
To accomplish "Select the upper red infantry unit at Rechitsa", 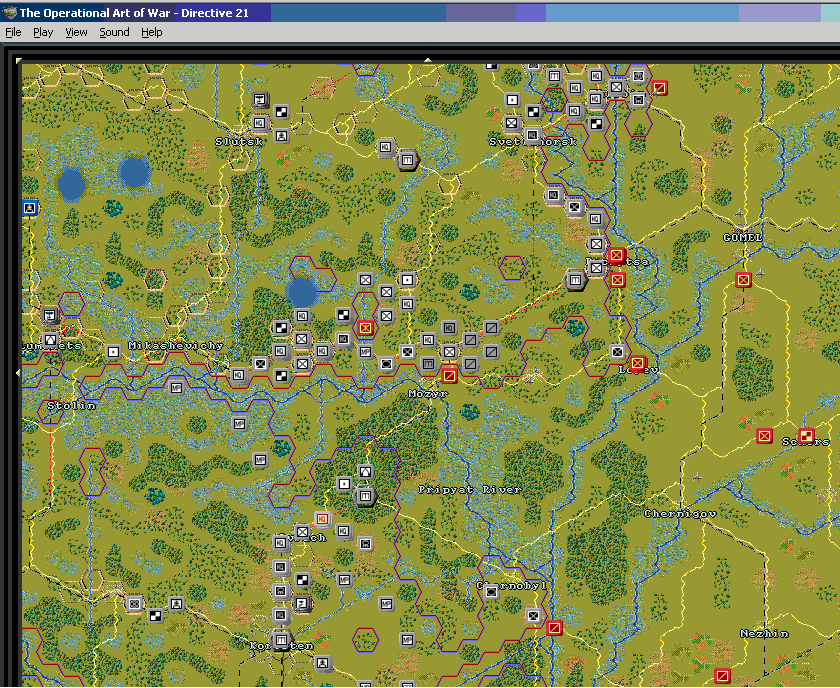I will click(617, 256).
